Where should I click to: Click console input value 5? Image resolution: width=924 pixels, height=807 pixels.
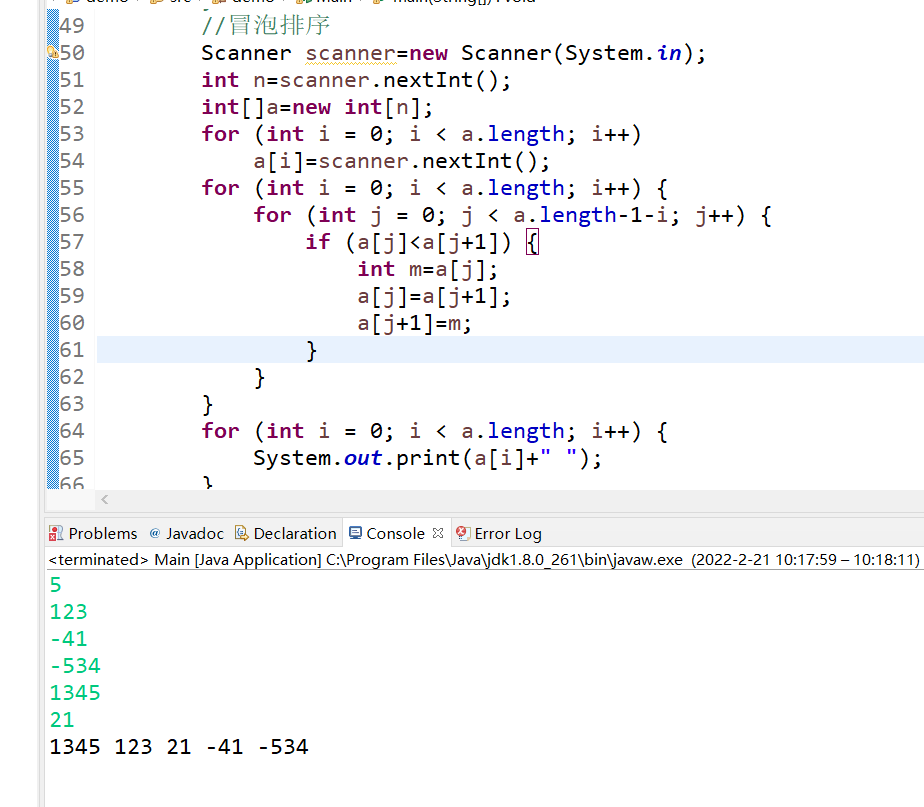[x=55, y=585]
